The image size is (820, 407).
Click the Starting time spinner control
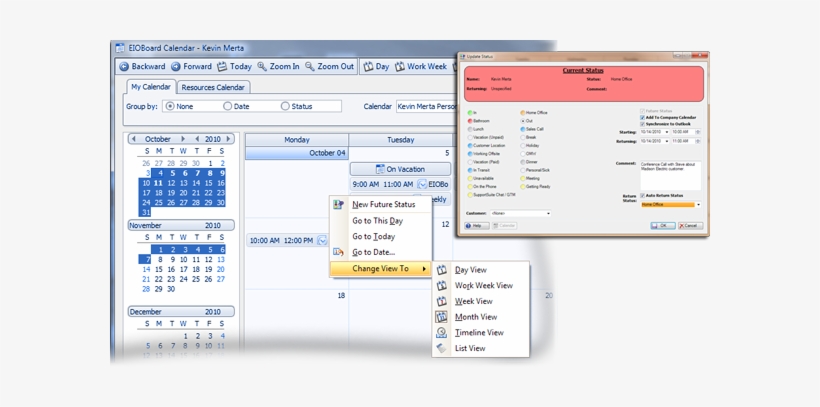(x=698, y=132)
